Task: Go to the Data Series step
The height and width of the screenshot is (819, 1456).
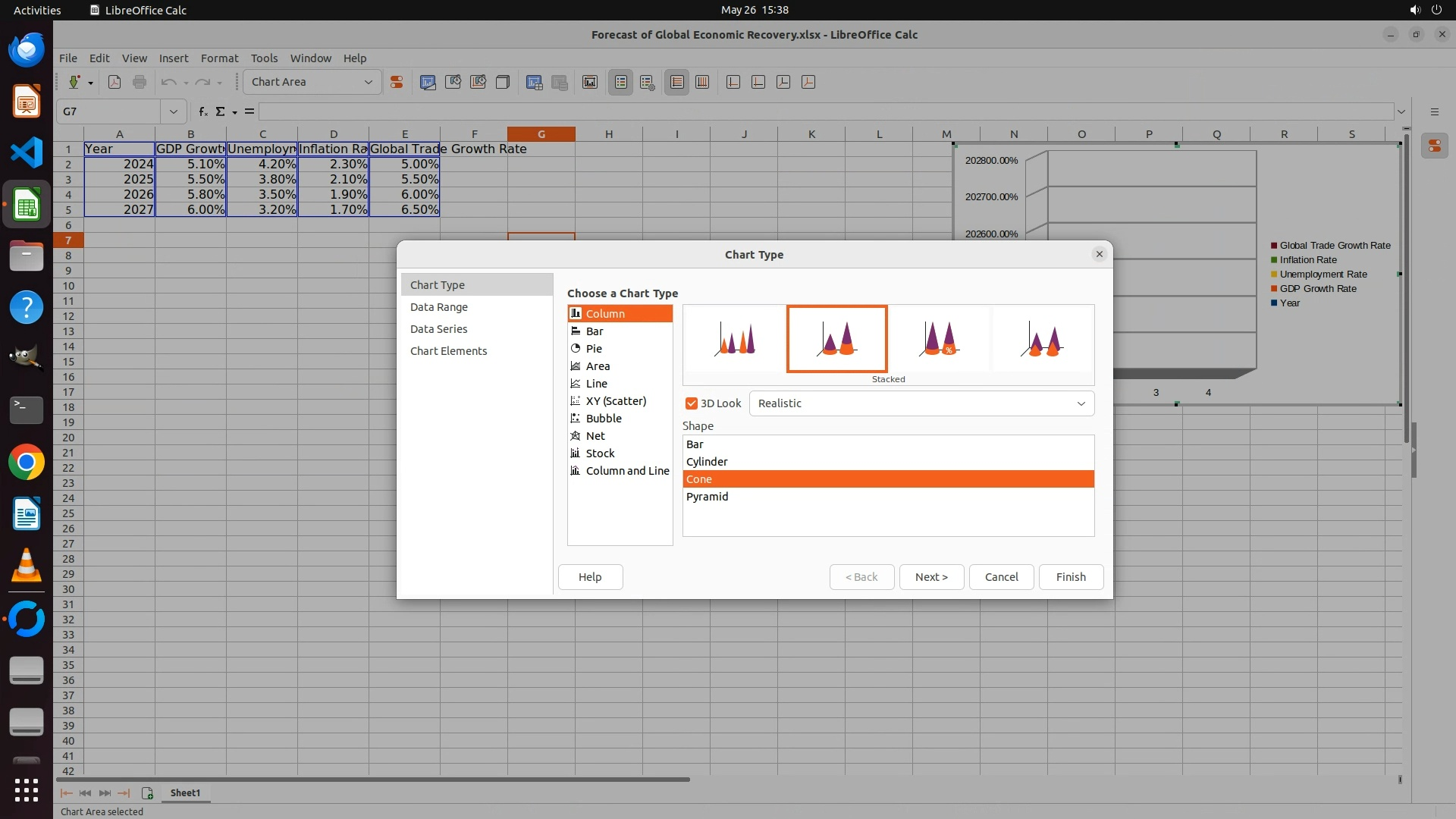Action: (438, 329)
